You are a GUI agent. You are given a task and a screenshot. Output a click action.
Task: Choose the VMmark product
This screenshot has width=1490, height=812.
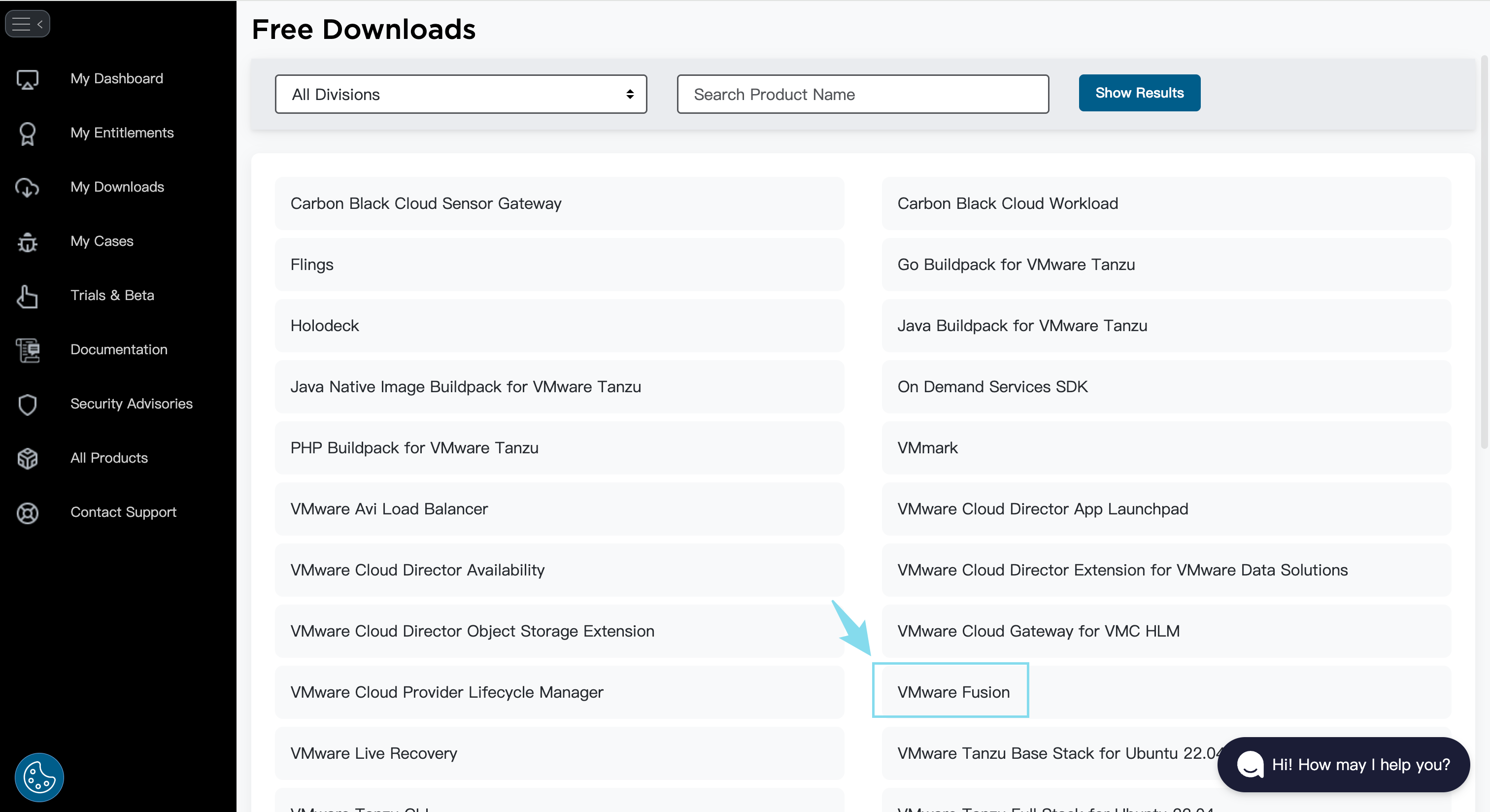tap(1167, 448)
